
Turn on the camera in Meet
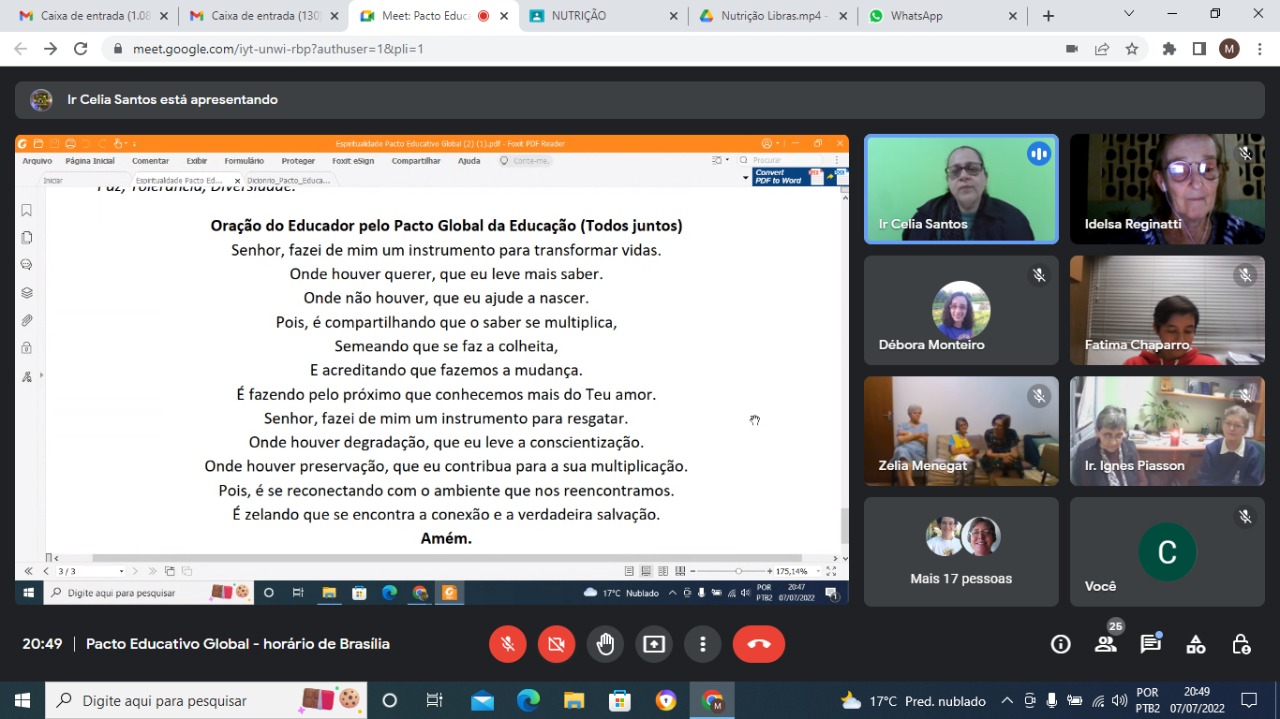(x=557, y=644)
